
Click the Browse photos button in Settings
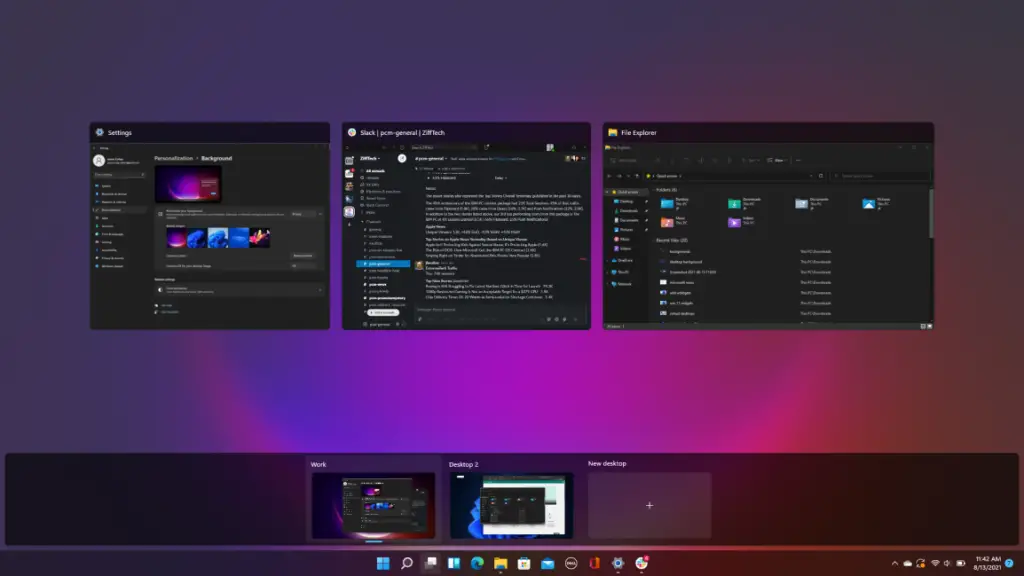tap(305, 255)
